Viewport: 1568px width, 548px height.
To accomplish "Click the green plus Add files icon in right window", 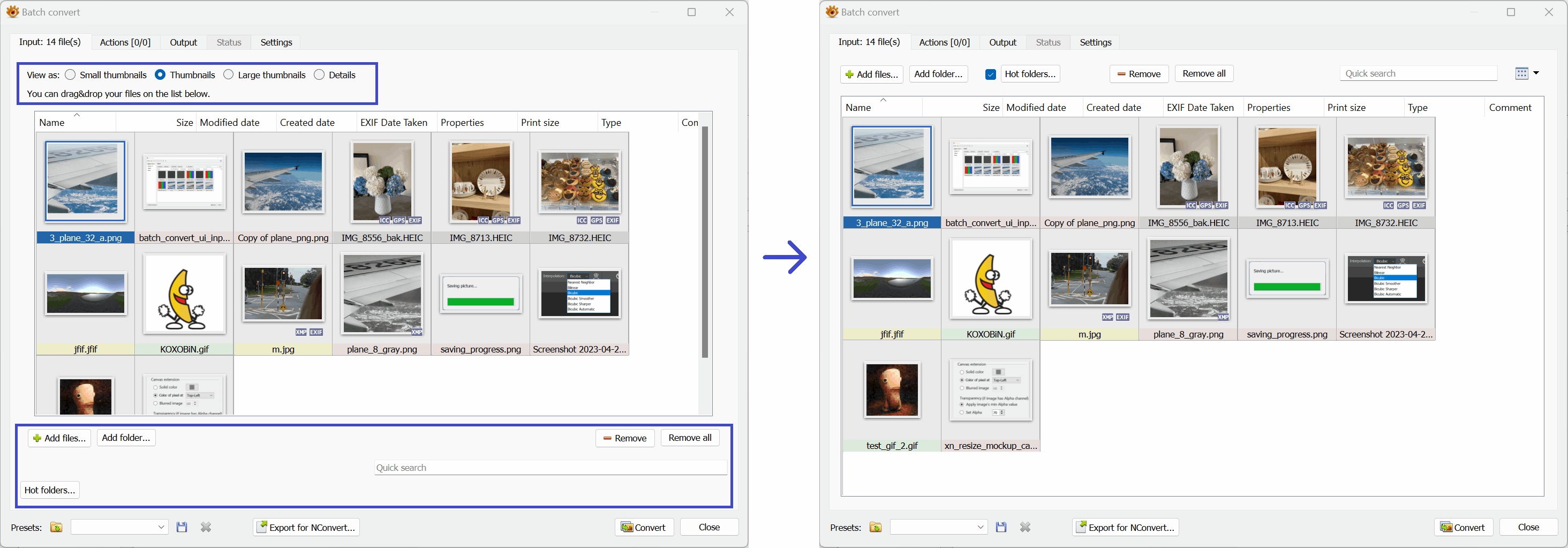I will (x=849, y=74).
